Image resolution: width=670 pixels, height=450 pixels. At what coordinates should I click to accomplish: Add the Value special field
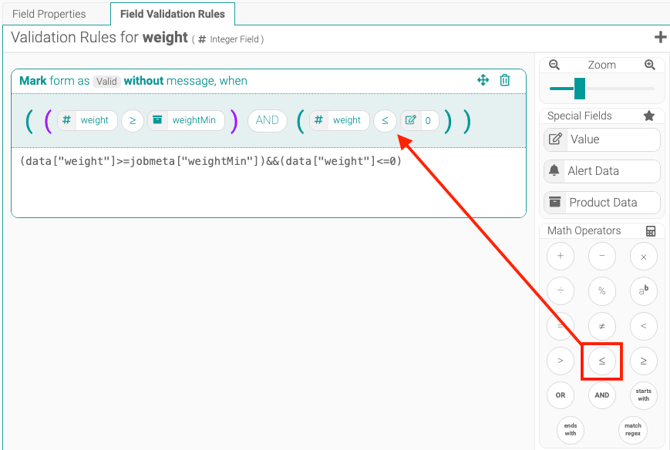click(602, 139)
